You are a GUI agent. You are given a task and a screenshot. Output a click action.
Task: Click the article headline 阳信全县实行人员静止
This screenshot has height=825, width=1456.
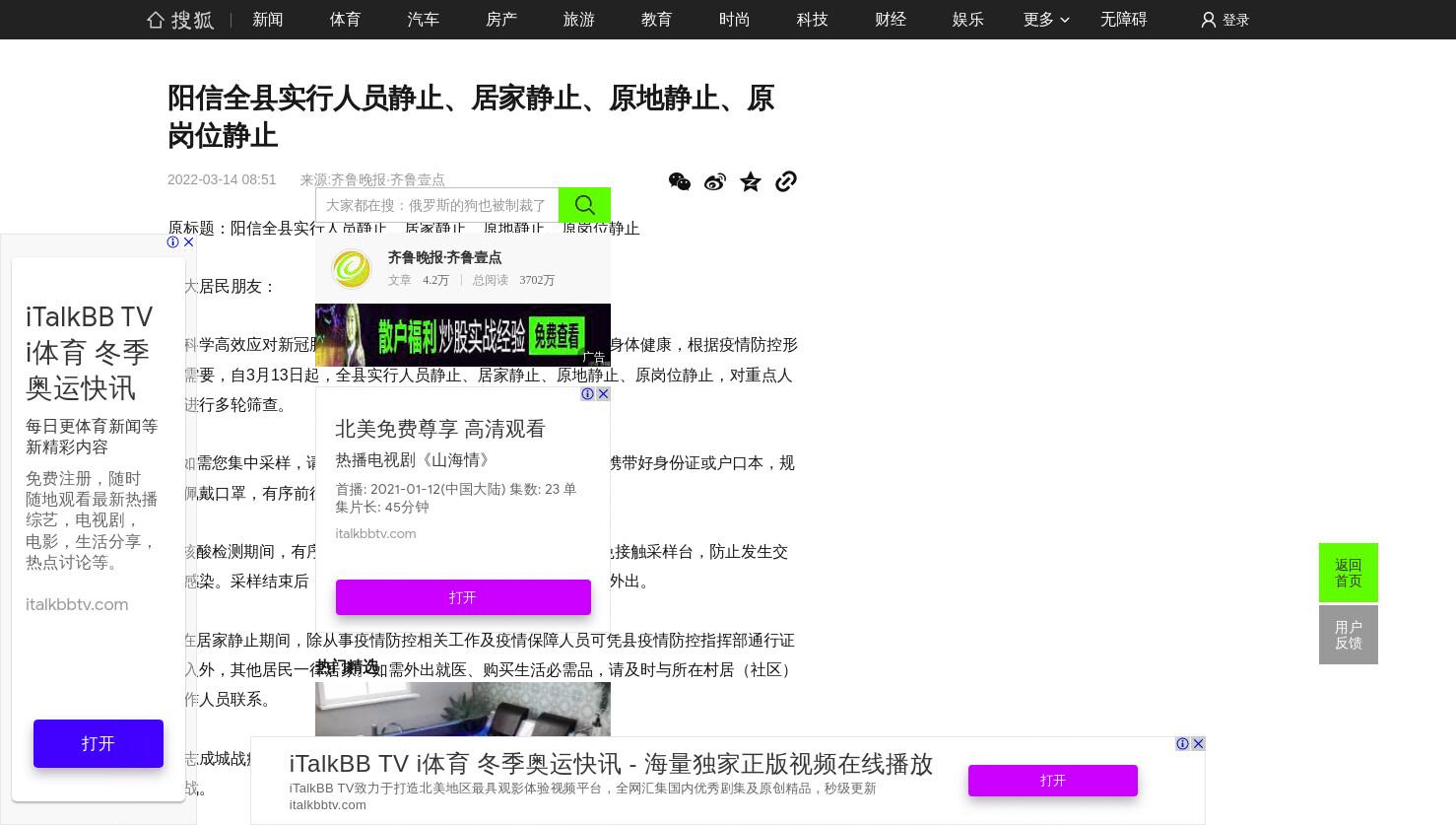(x=471, y=116)
